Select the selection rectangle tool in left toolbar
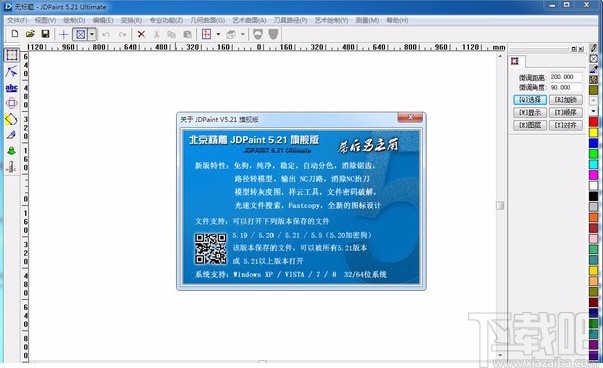Screen dimensions: 603x368 click(x=12, y=55)
